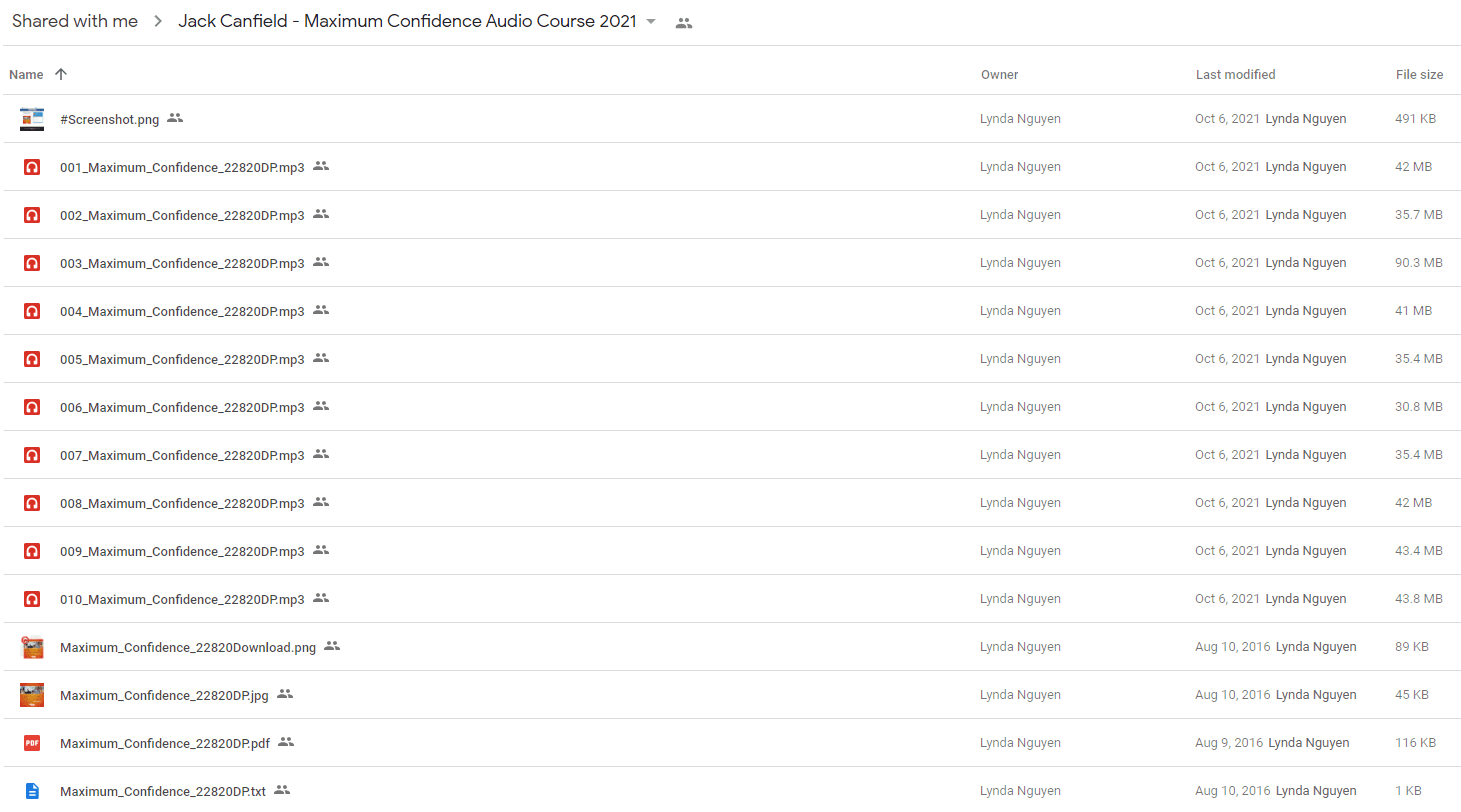Click the Maximum_Confidence_22820DP.jpg thumbnail
The width and height of the screenshot is (1461, 812).
pyautogui.click(x=32, y=695)
